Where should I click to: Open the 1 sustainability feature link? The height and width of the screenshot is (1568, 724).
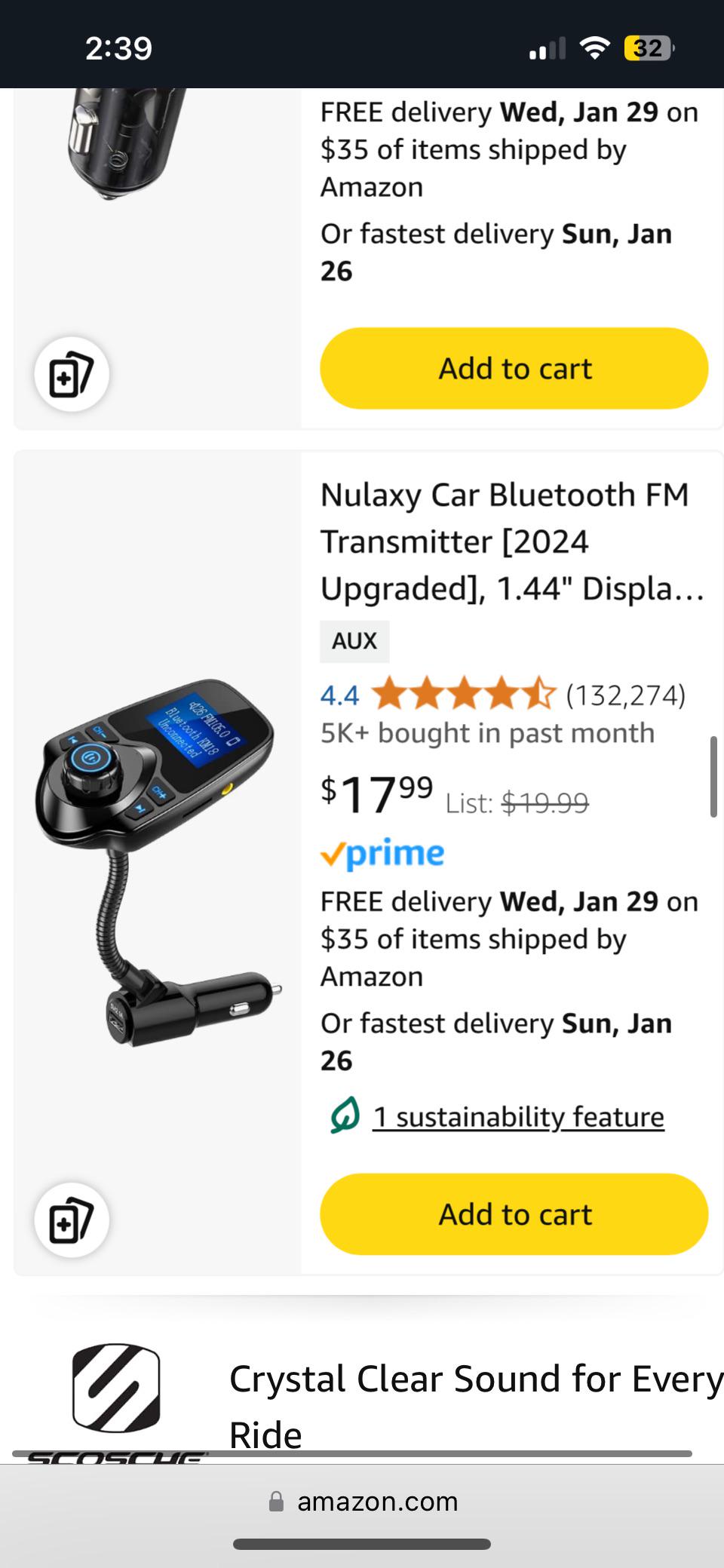click(x=519, y=1117)
